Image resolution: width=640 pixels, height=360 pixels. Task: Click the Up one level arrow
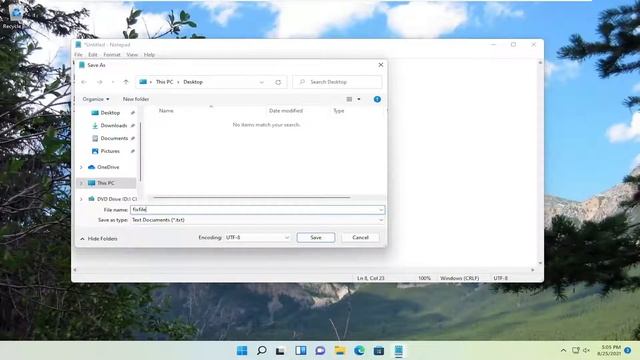(x=126, y=82)
